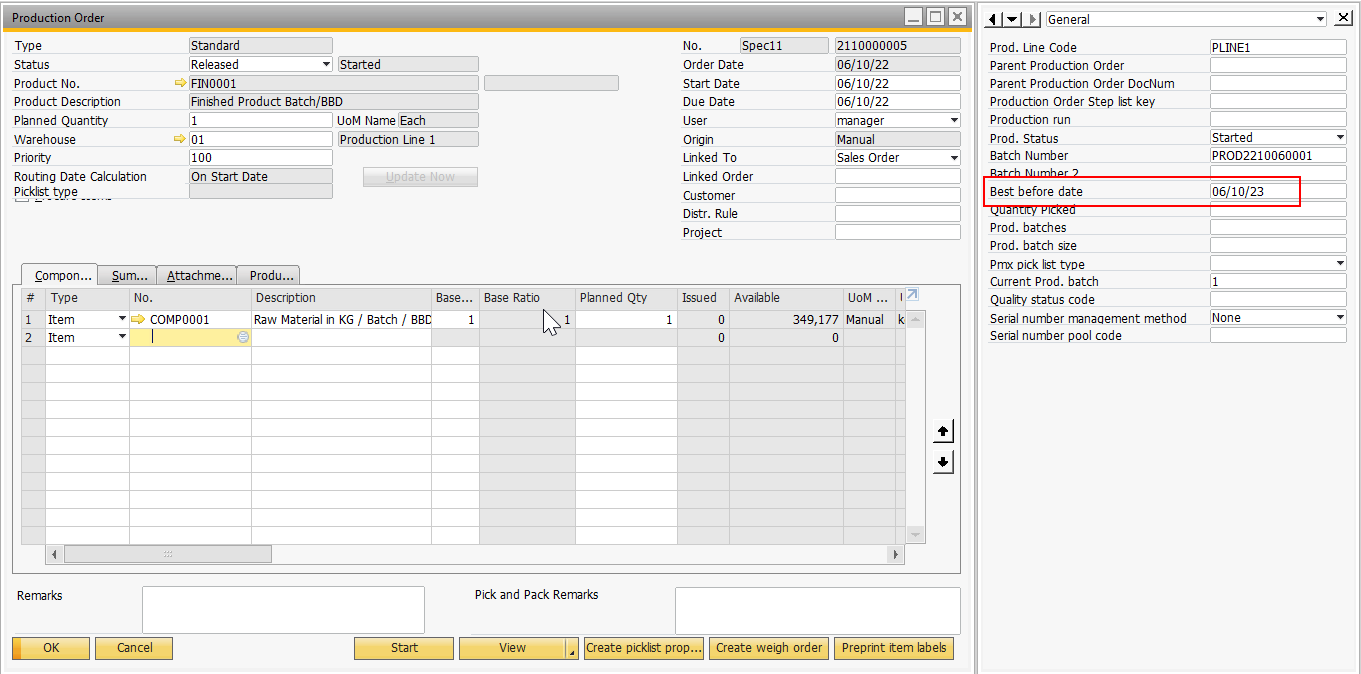Click the Update Now button
The height and width of the screenshot is (674, 1361).
pos(420,177)
